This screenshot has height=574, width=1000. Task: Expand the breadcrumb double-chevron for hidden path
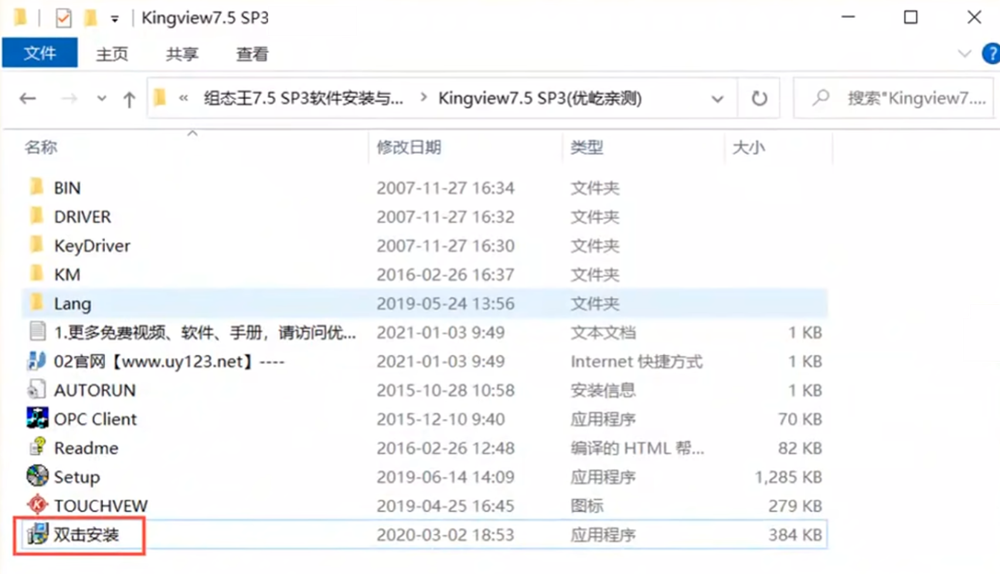point(184,98)
